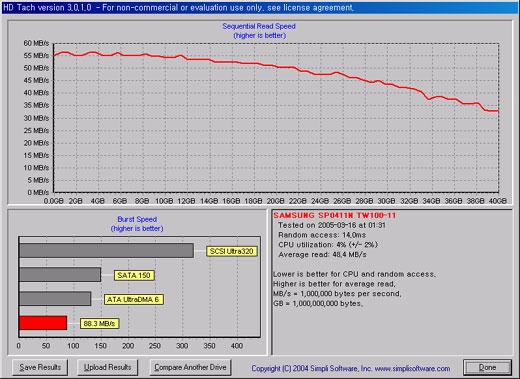
Task: Click the Upload Results button
Action: click(107, 367)
